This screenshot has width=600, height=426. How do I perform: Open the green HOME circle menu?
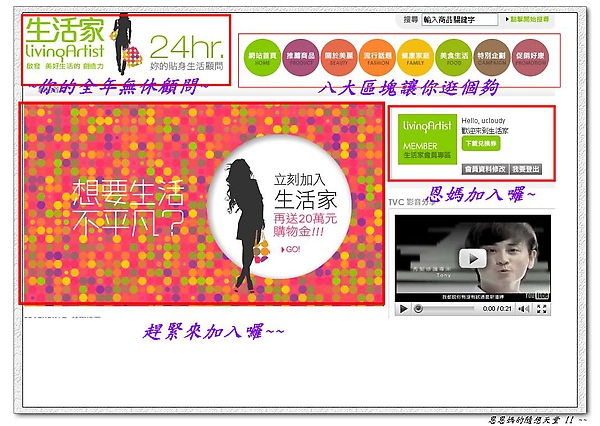point(262,58)
